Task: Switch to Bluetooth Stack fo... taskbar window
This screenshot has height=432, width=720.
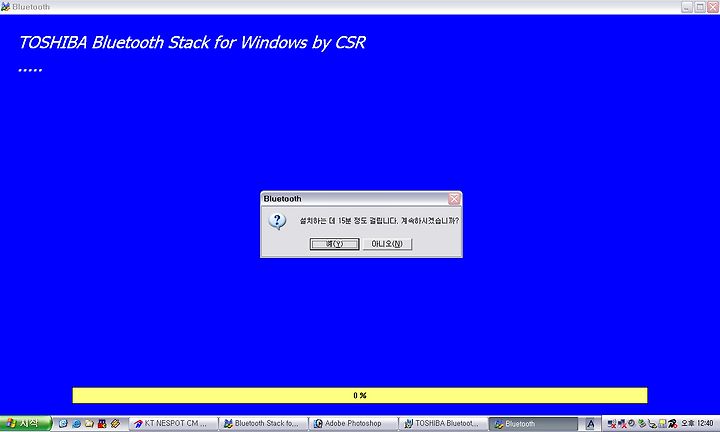Action: (263, 424)
